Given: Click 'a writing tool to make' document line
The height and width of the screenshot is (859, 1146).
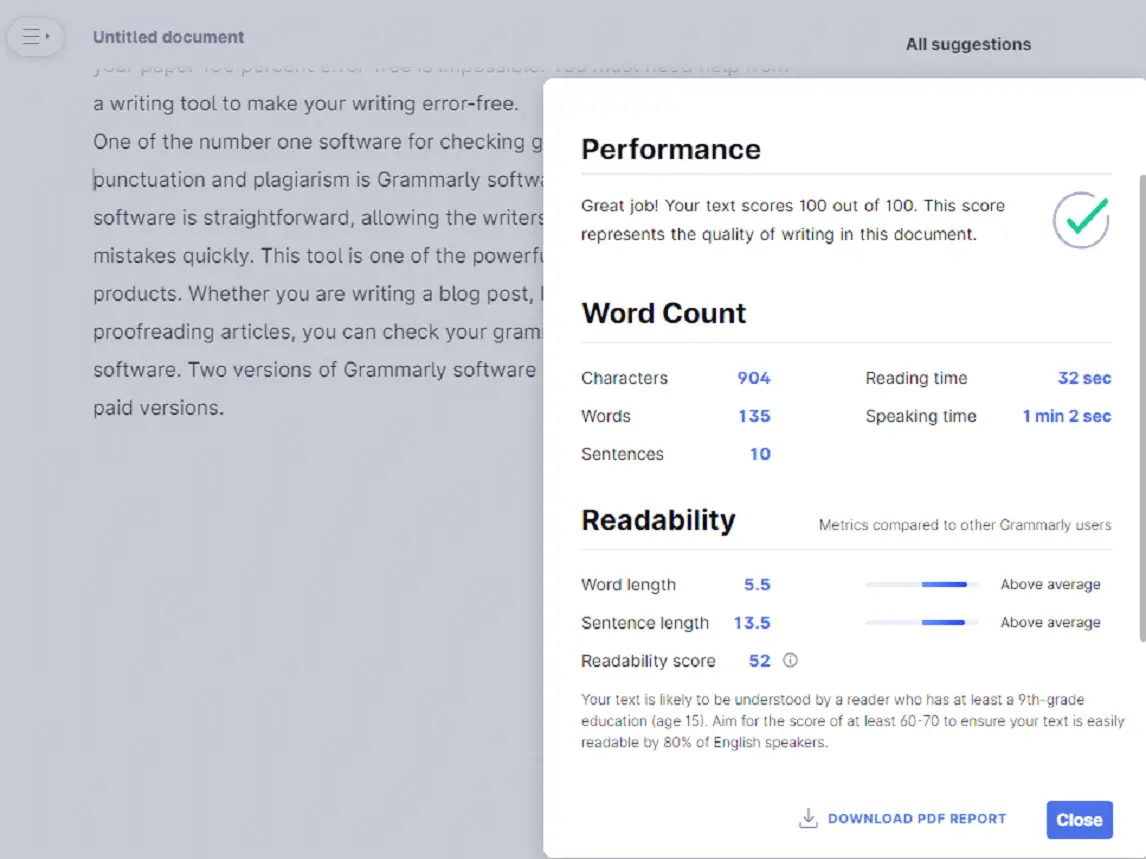Looking at the screenshot, I should coord(306,103).
